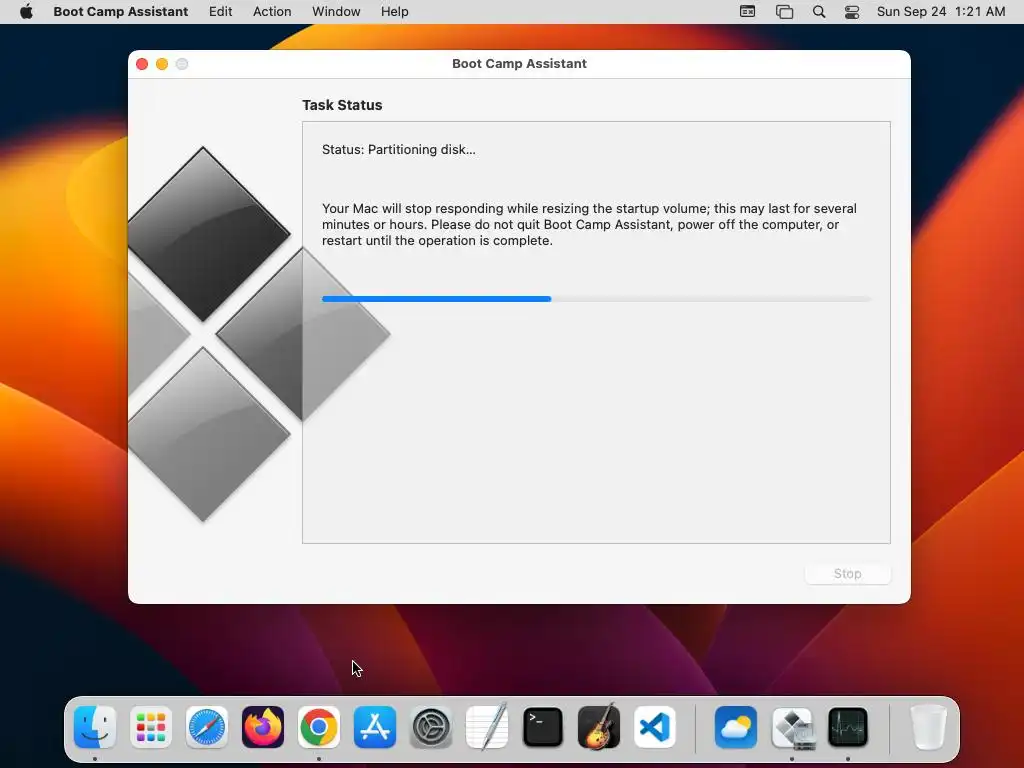Open Spotlight search in menu bar
Viewport: 1024px width, 768px height.
coord(819,12)
